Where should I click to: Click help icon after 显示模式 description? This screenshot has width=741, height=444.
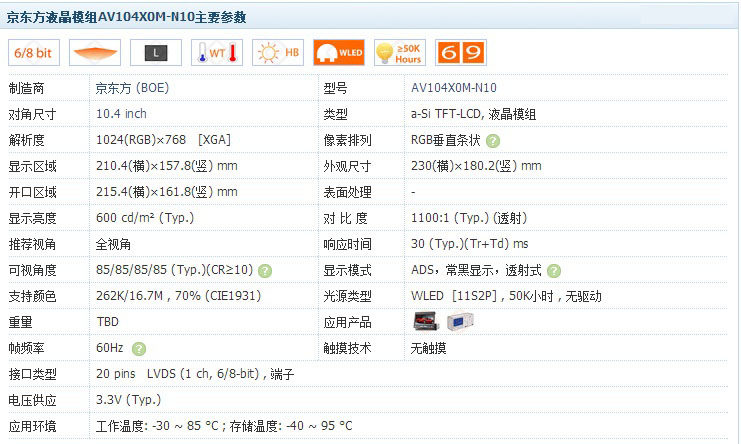(x=554, y=271)
